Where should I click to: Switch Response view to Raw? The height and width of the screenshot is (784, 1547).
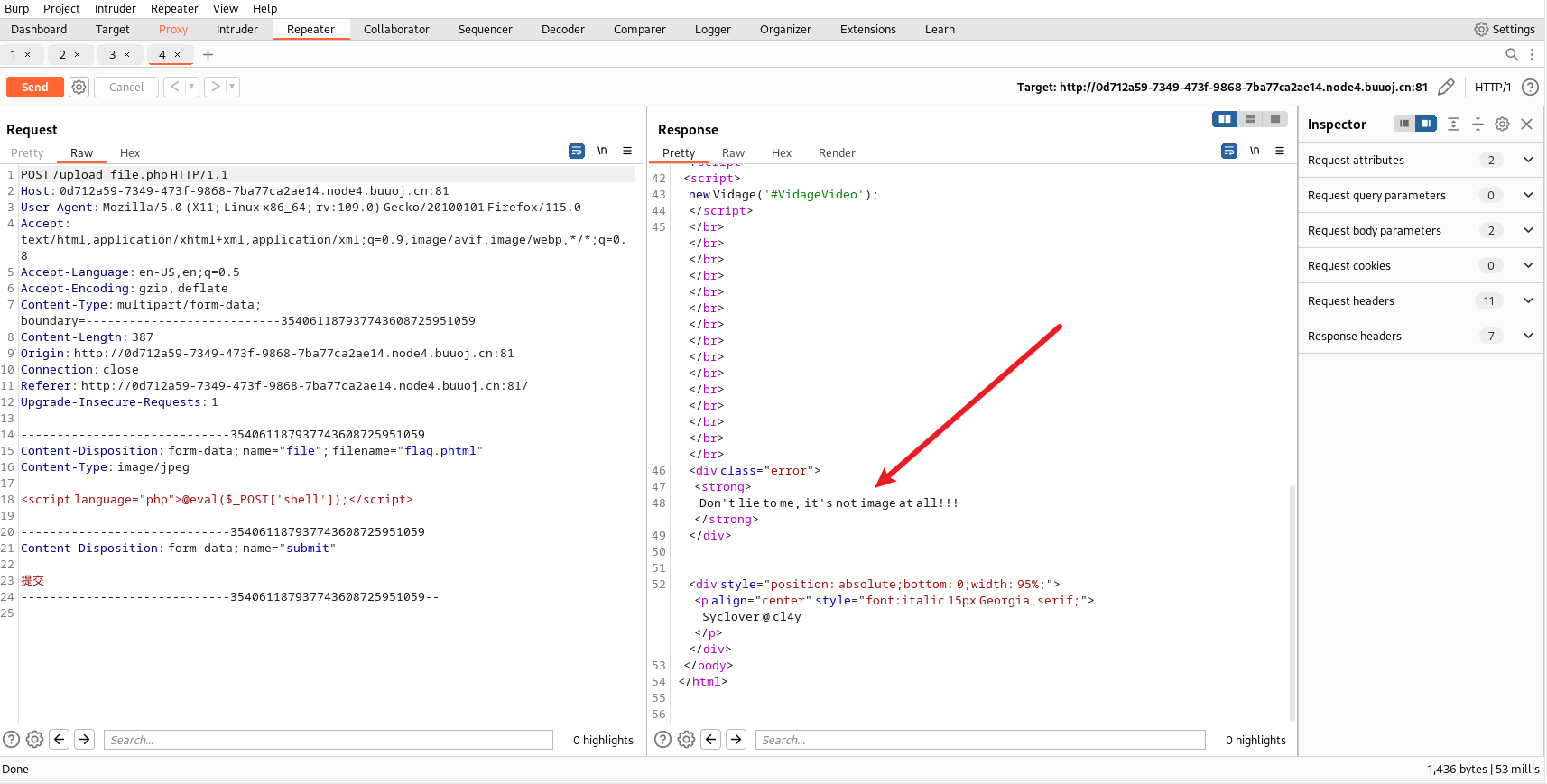coord(734,152)
